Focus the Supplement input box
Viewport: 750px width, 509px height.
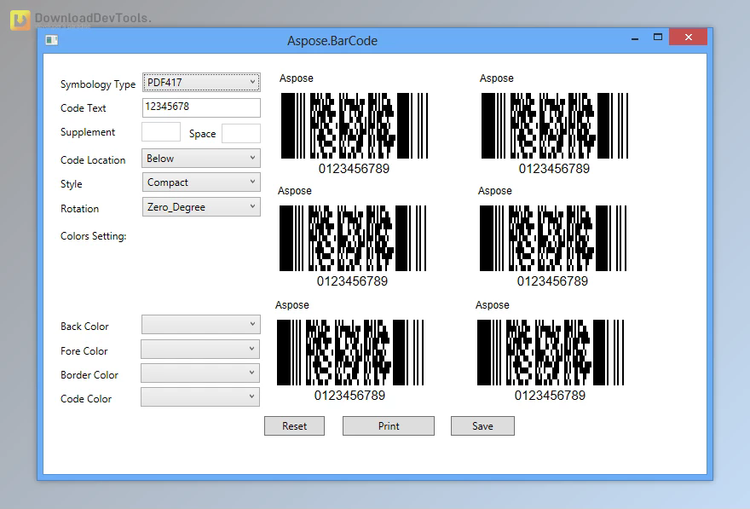(x=161, y=132)
